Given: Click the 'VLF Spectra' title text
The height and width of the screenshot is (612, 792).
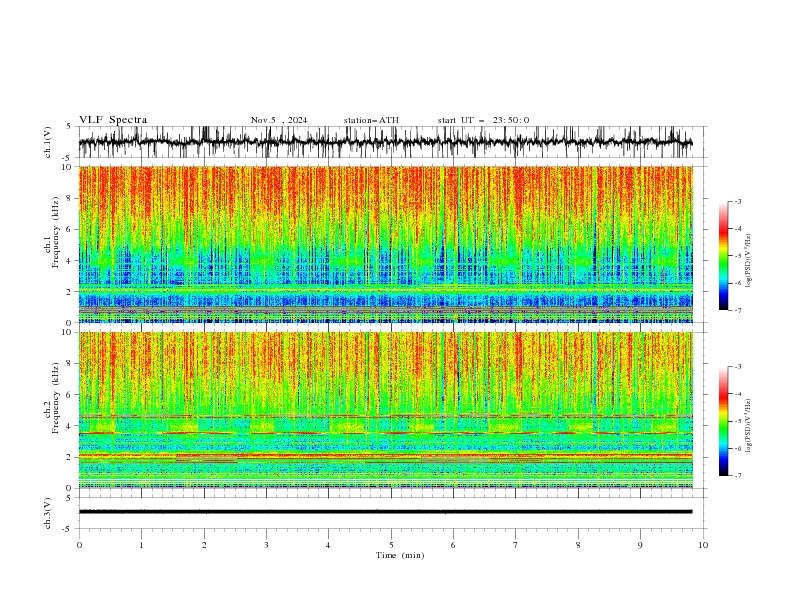Looking at the screenshot, I should point(113,120).
